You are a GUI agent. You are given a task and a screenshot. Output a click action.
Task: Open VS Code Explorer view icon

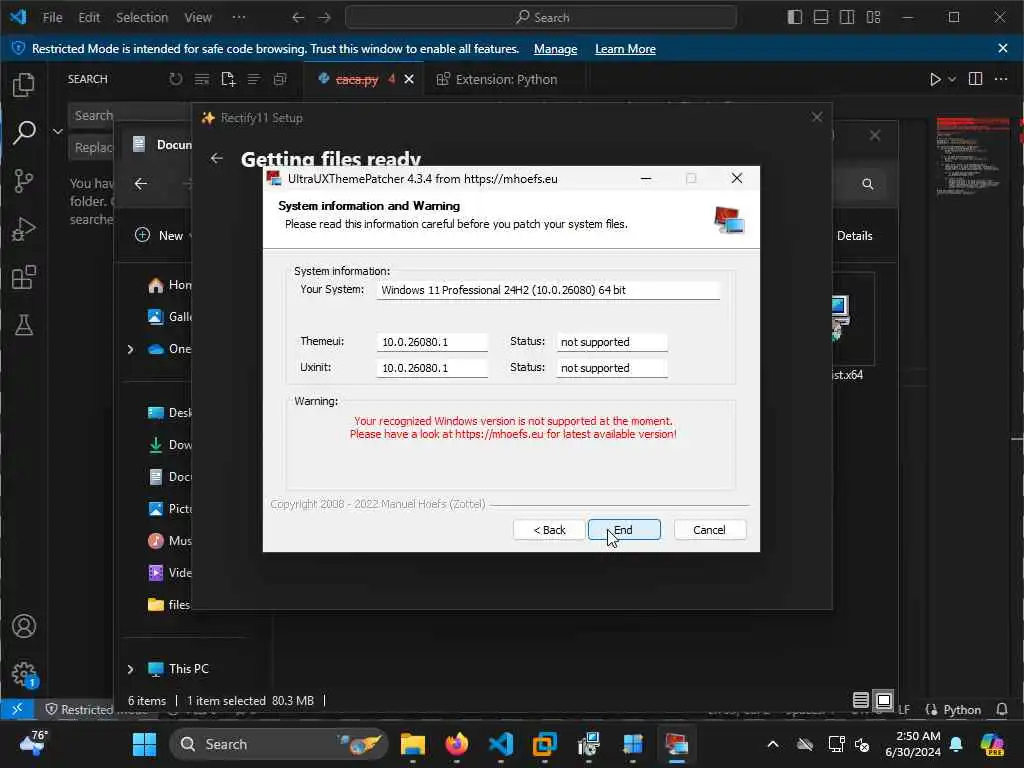point(24,84)
